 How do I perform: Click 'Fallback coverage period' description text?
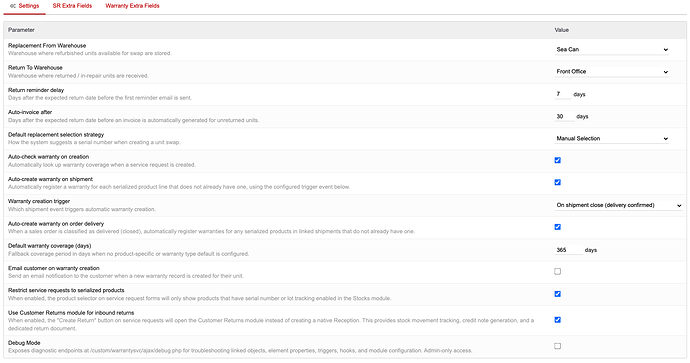pyautogui.click(x=128, y=254)
